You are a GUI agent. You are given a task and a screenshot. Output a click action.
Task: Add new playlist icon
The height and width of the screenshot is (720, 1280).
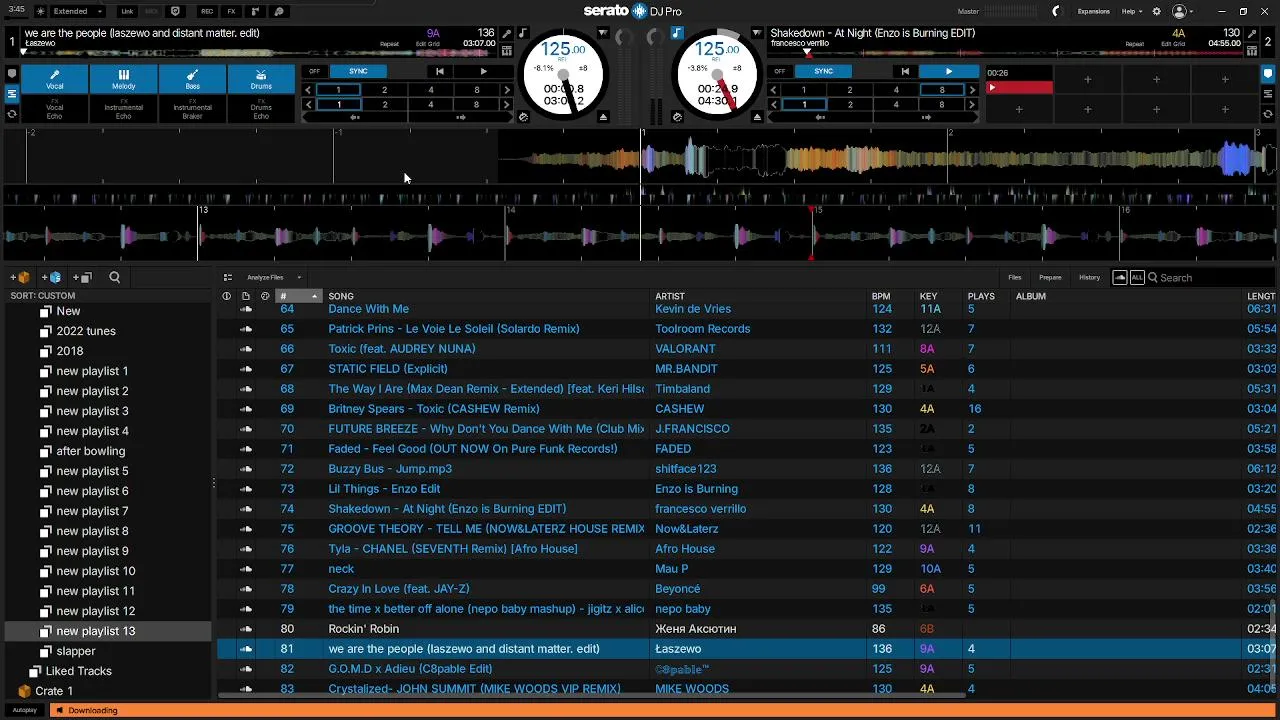[x=83, y=277]
